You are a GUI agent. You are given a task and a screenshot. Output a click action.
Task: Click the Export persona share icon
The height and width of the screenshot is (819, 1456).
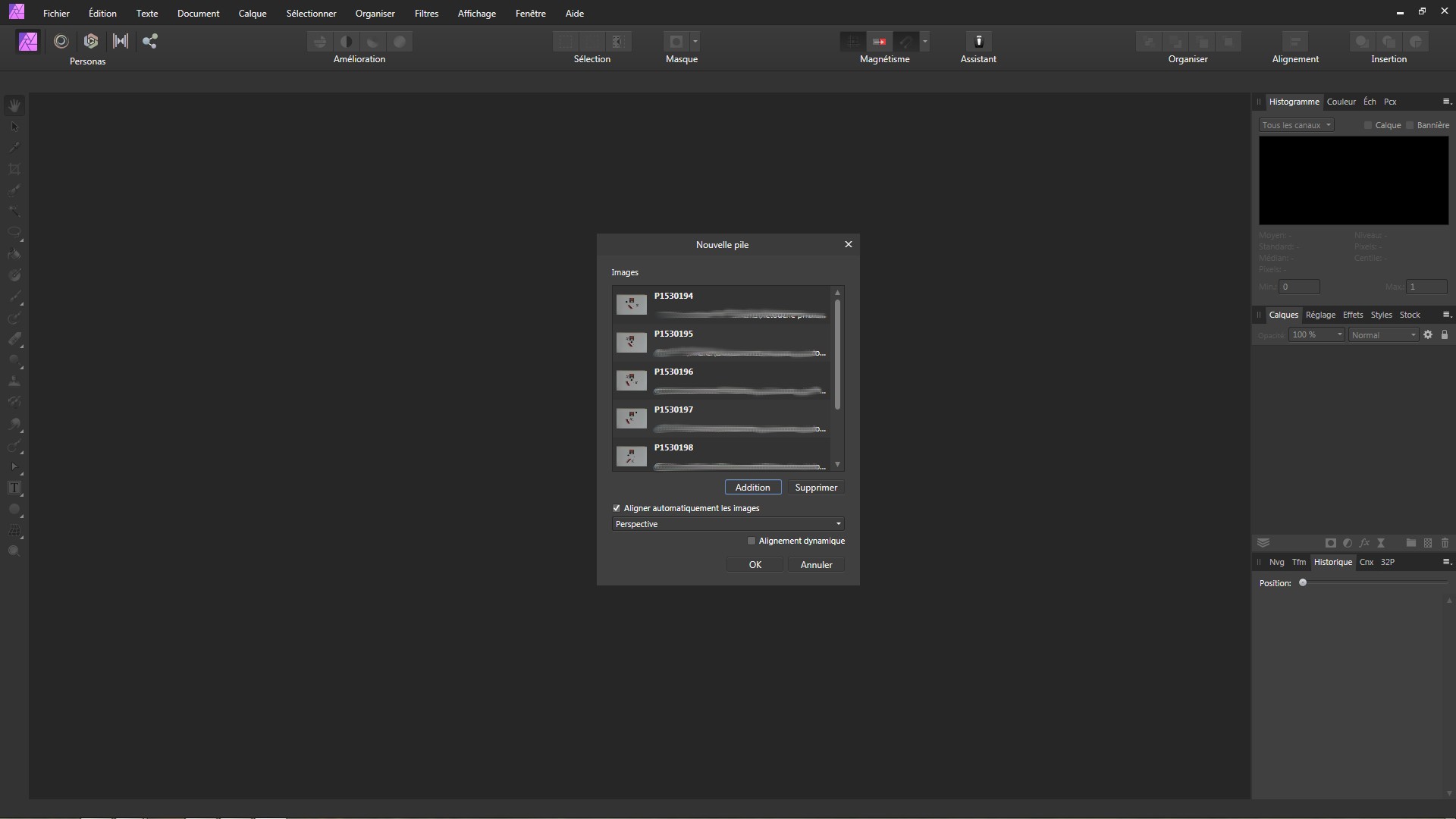[150, 41]
